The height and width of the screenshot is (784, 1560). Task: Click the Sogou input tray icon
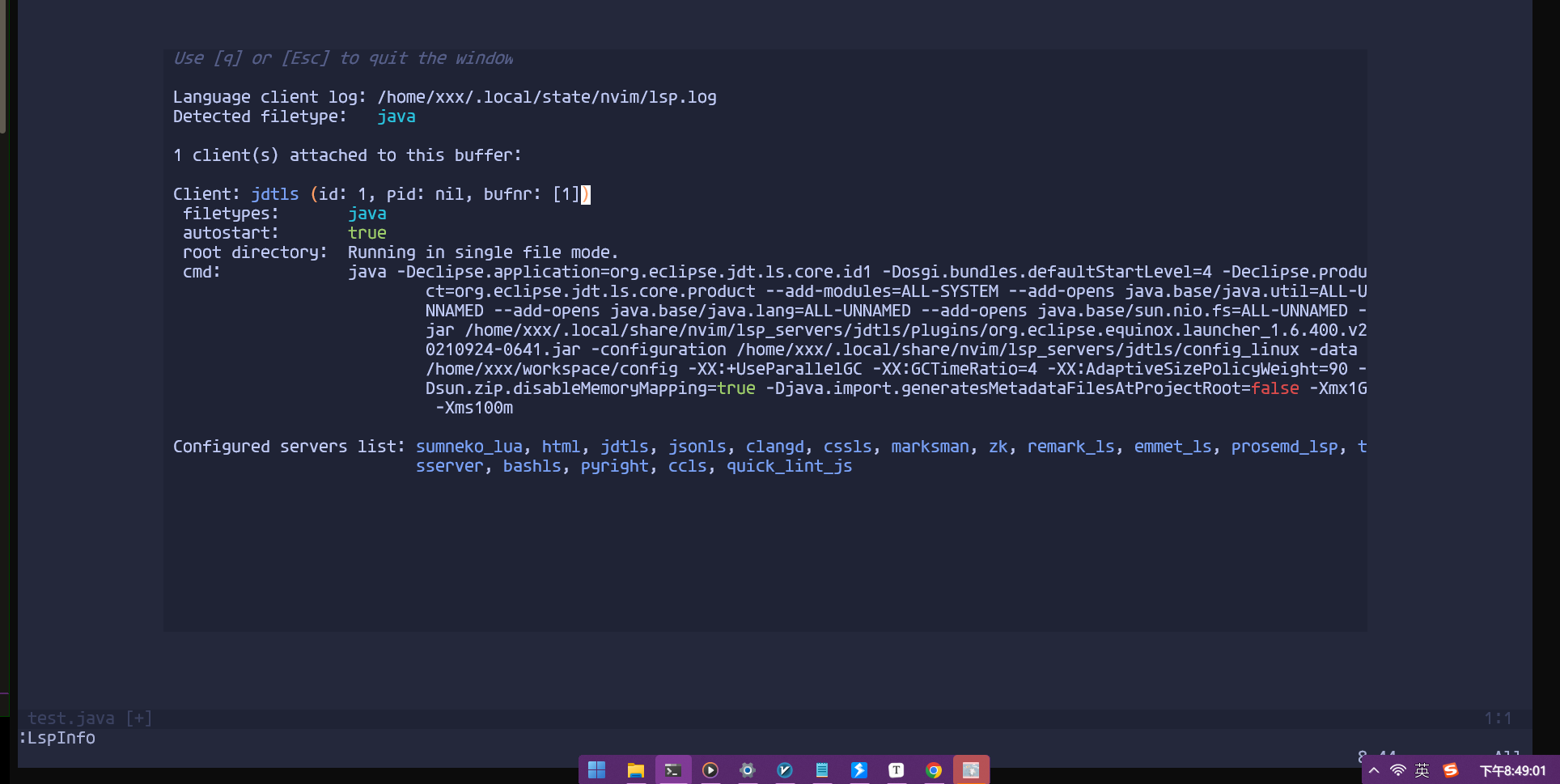click(x=1451, y=770)
